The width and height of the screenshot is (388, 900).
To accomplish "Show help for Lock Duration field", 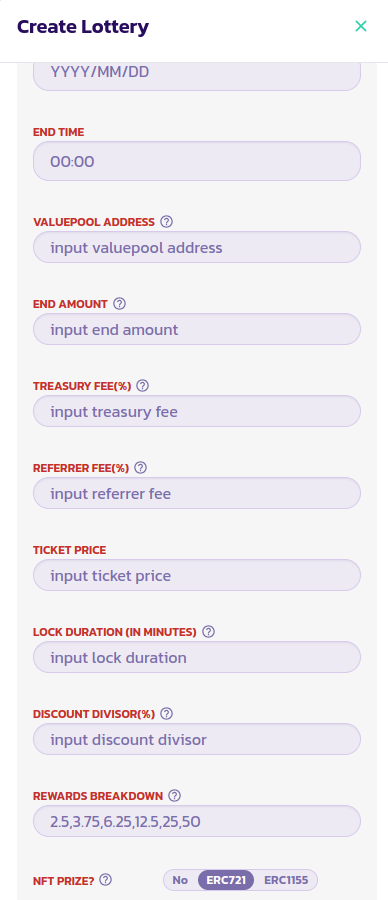I will click(209, 631).
